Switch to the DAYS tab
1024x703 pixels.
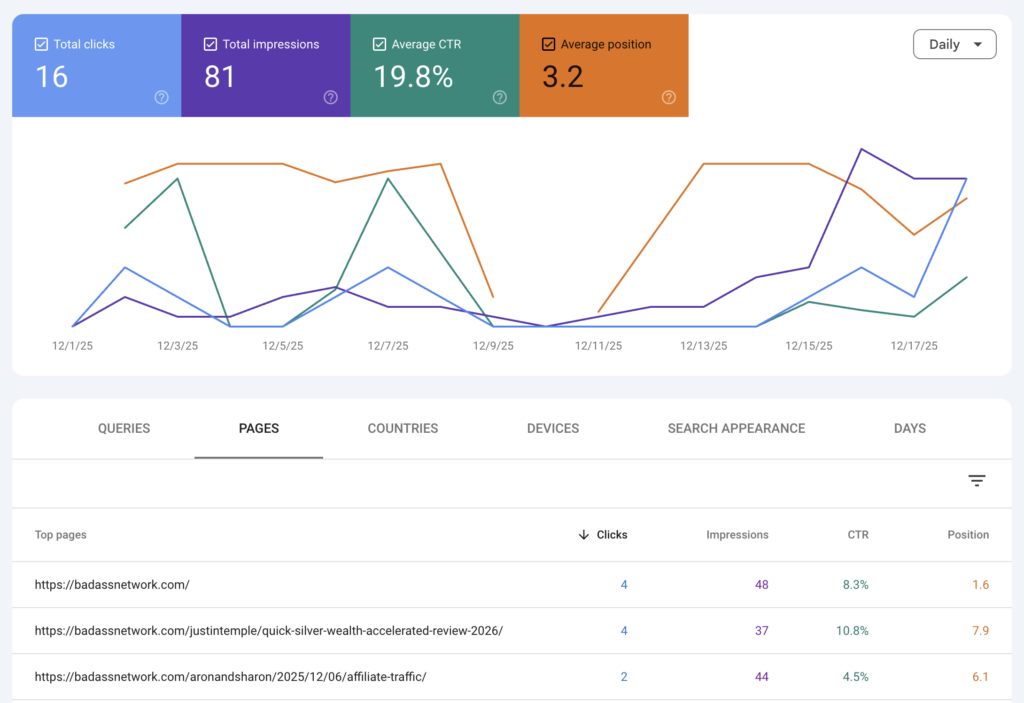909,428
